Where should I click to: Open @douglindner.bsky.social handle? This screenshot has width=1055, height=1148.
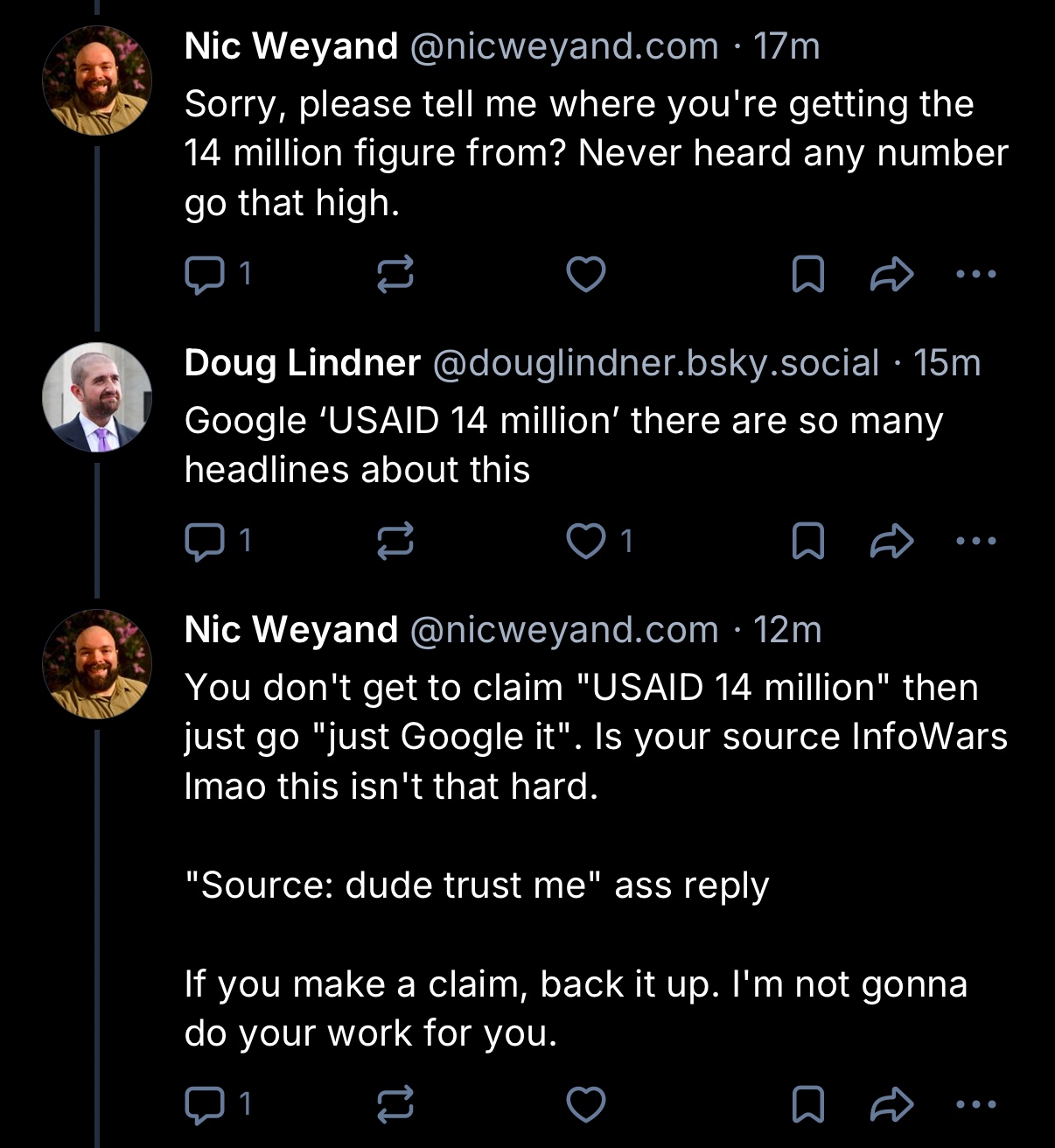(655, 363)
